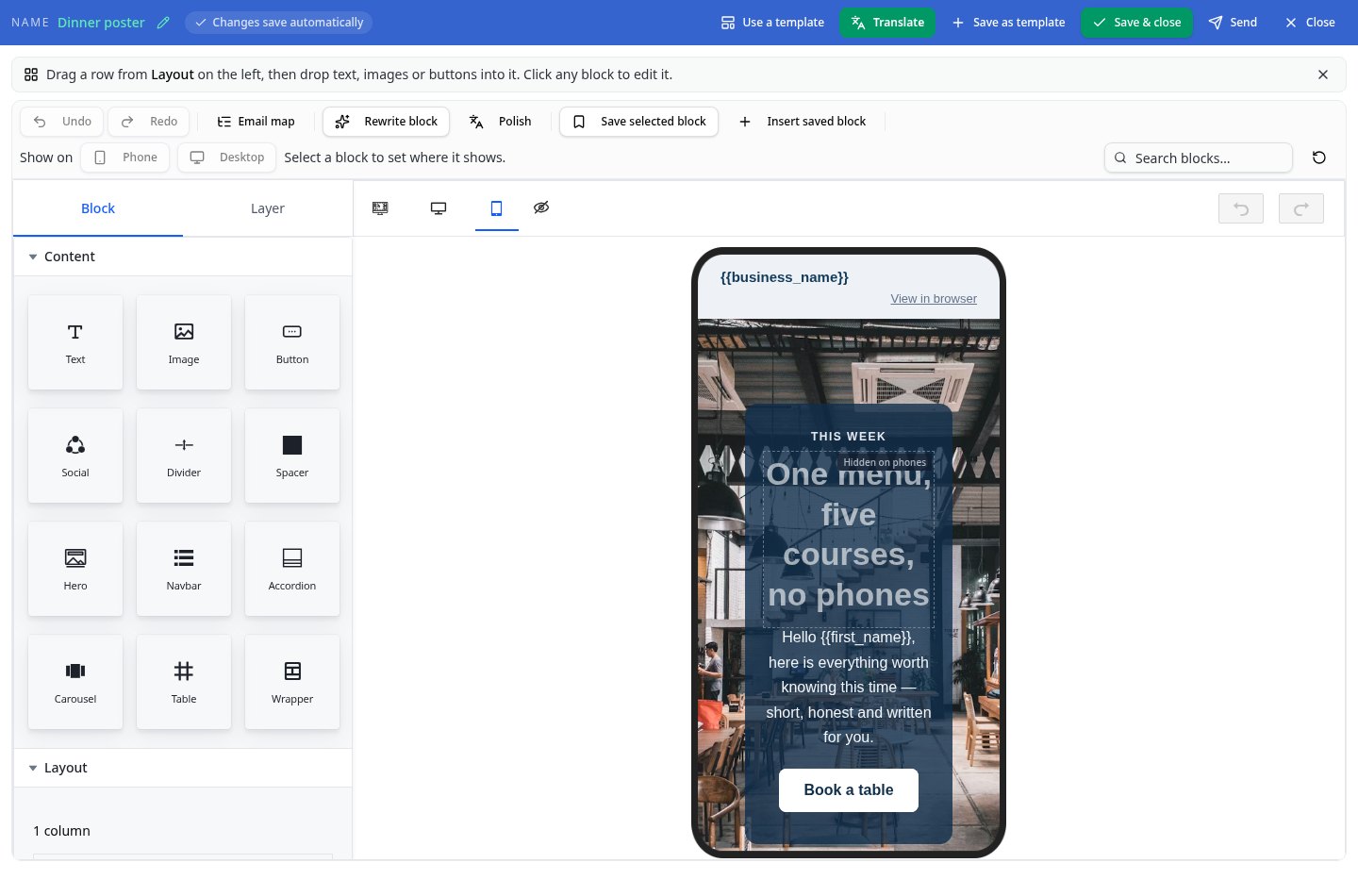Click the Dinner poster name

pyautogui.click(x=101, y=23)
